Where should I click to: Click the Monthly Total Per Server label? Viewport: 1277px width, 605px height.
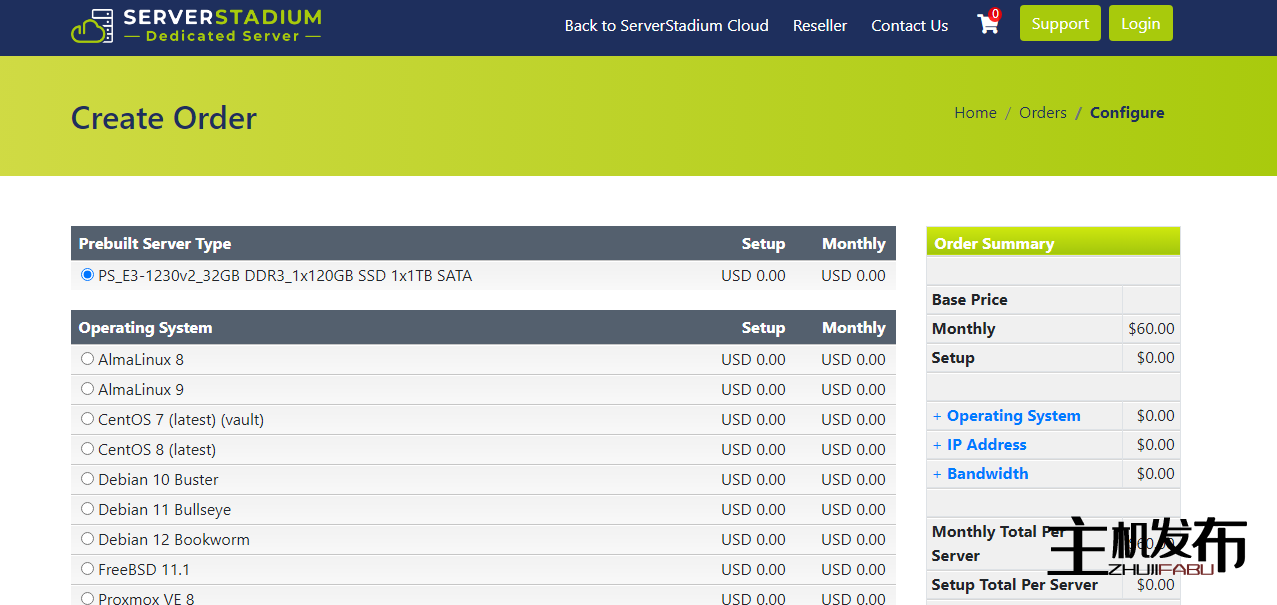coord(999,544)
